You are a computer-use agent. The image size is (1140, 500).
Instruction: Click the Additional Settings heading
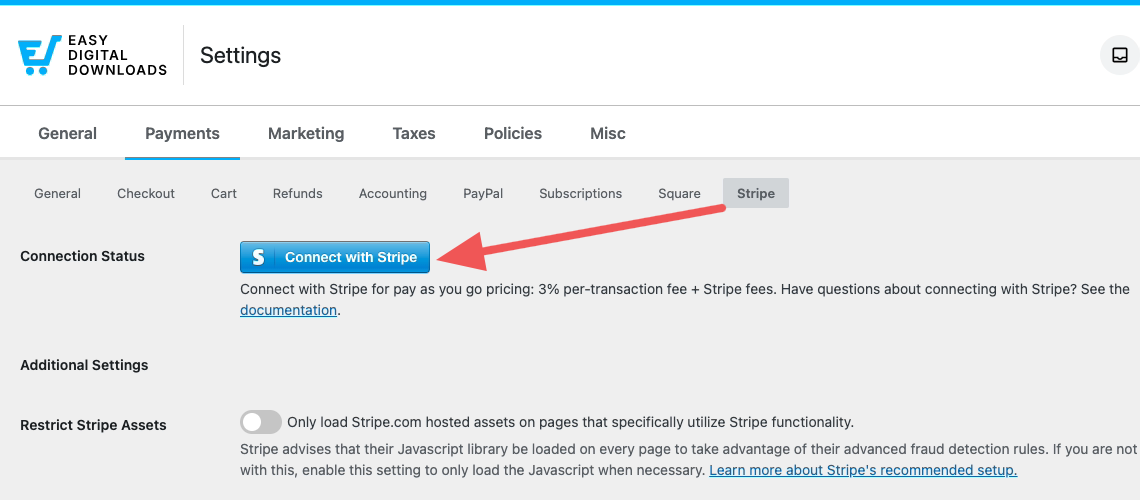click(x=84, y=365)
